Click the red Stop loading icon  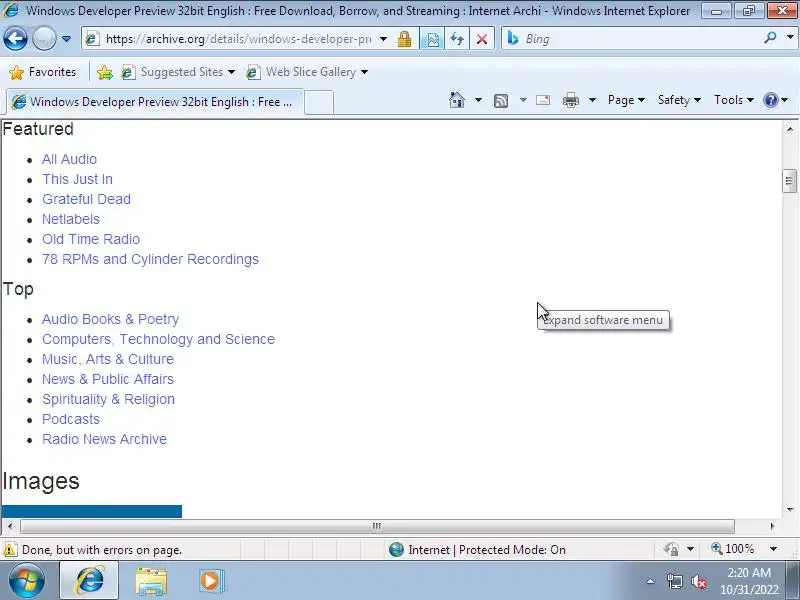(482, 39)
